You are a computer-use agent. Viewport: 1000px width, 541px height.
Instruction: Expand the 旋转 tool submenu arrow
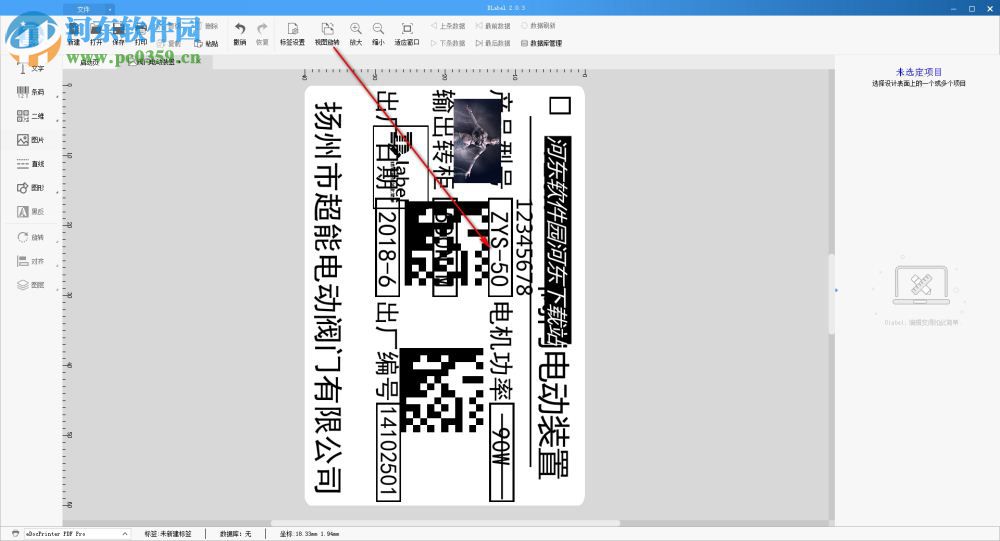point(57,242)
